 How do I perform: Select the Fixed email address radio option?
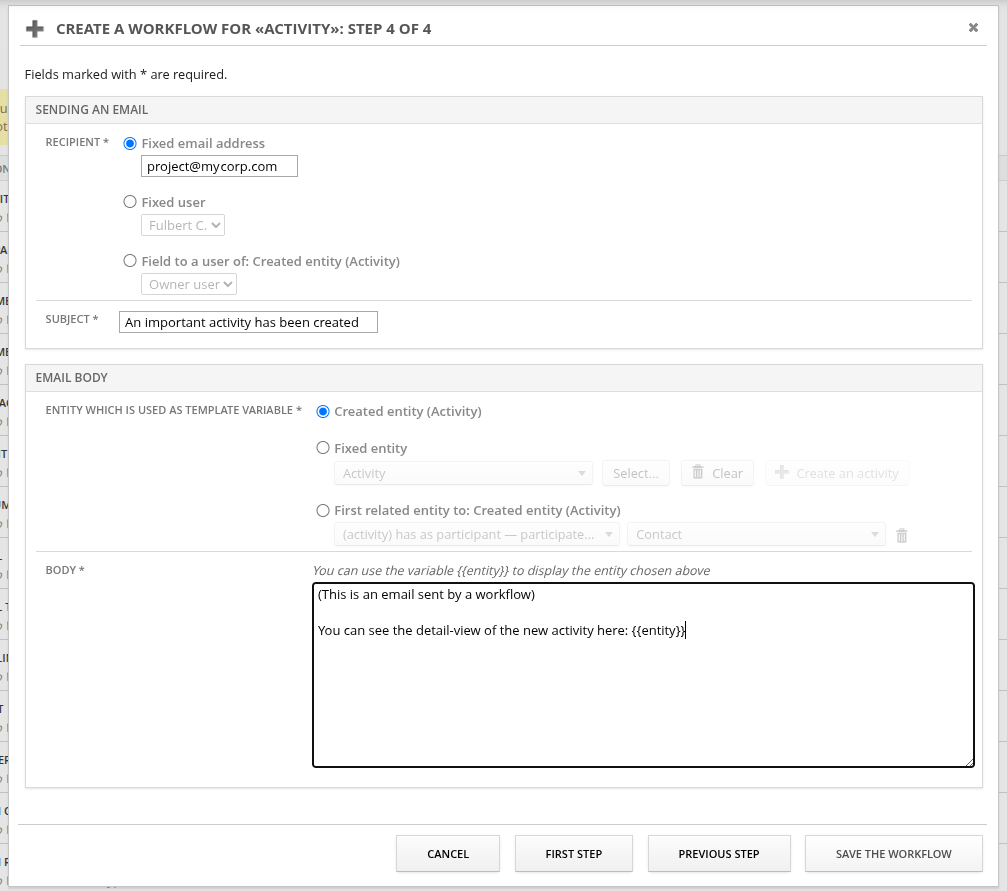pyautogui.click(x=130, y=143)
